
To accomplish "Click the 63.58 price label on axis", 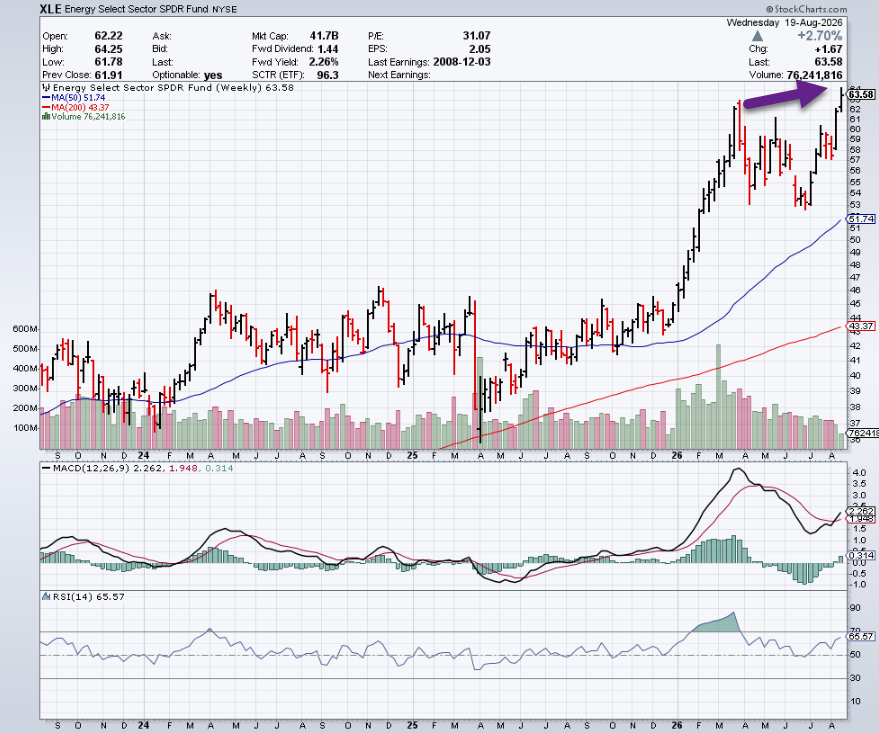I will click(862, 94).
